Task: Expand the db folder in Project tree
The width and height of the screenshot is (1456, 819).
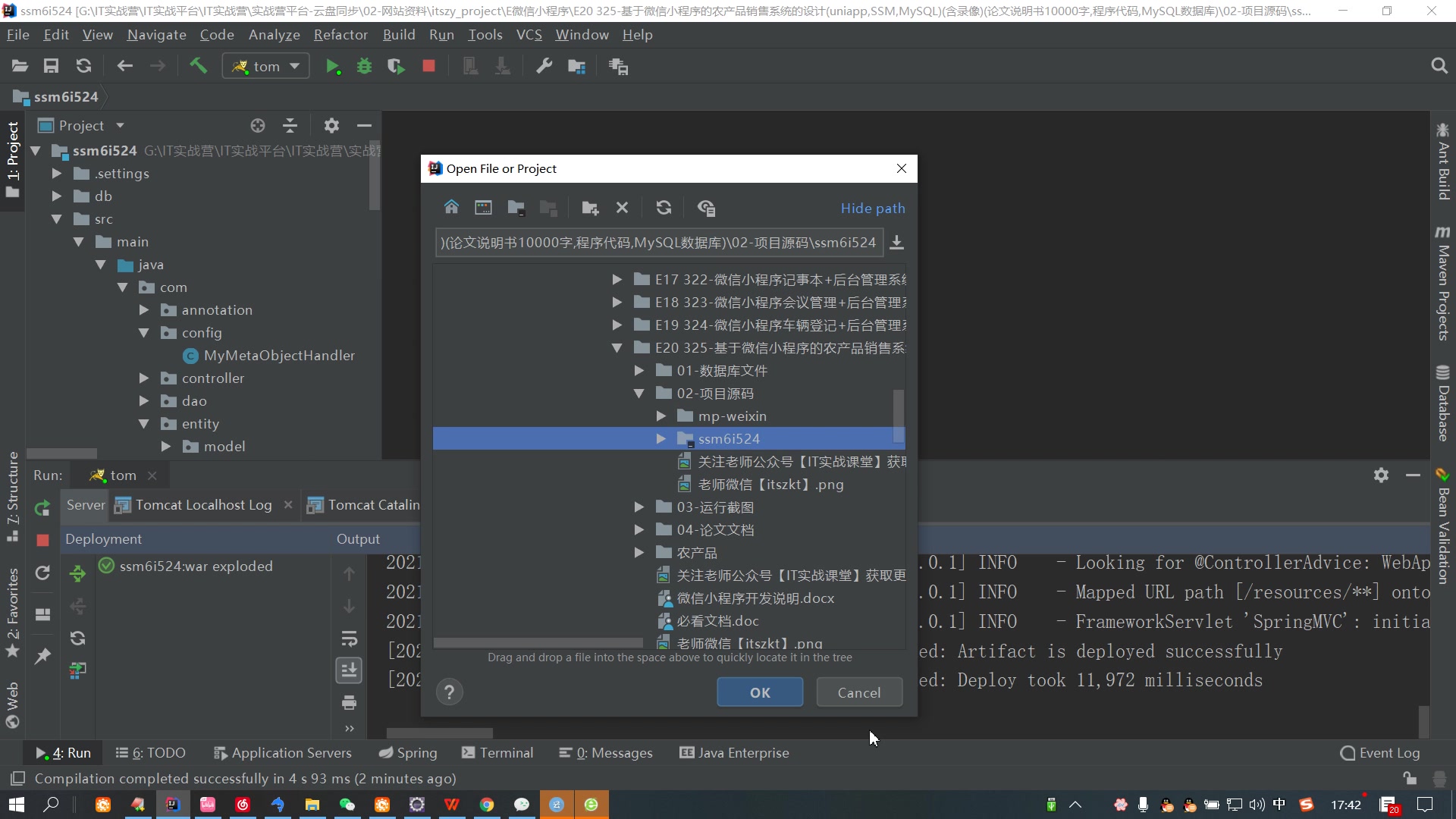Action: pyautogui.click(x=57, y=196)
